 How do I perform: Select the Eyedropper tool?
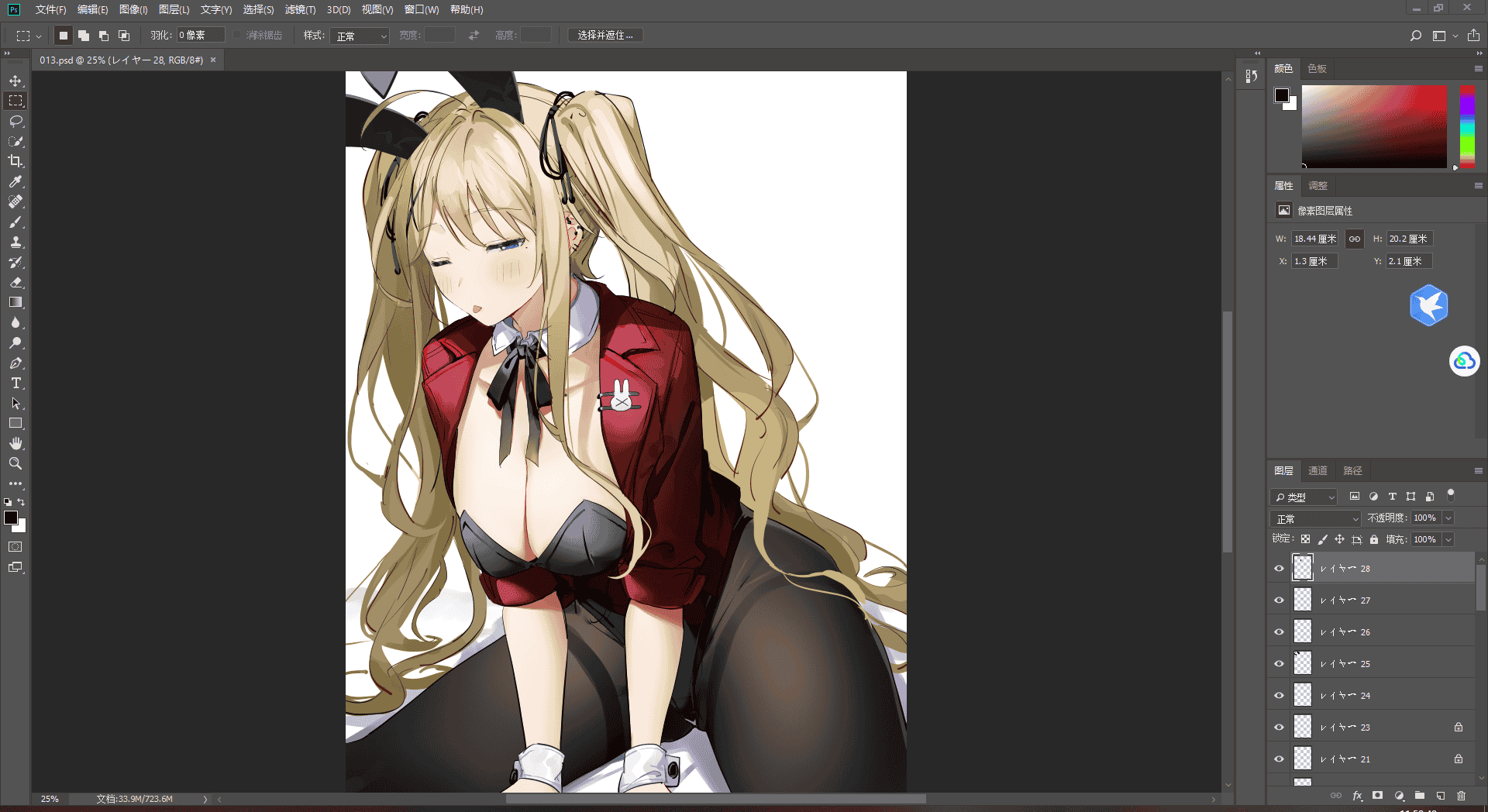click(x=15, y=181)
